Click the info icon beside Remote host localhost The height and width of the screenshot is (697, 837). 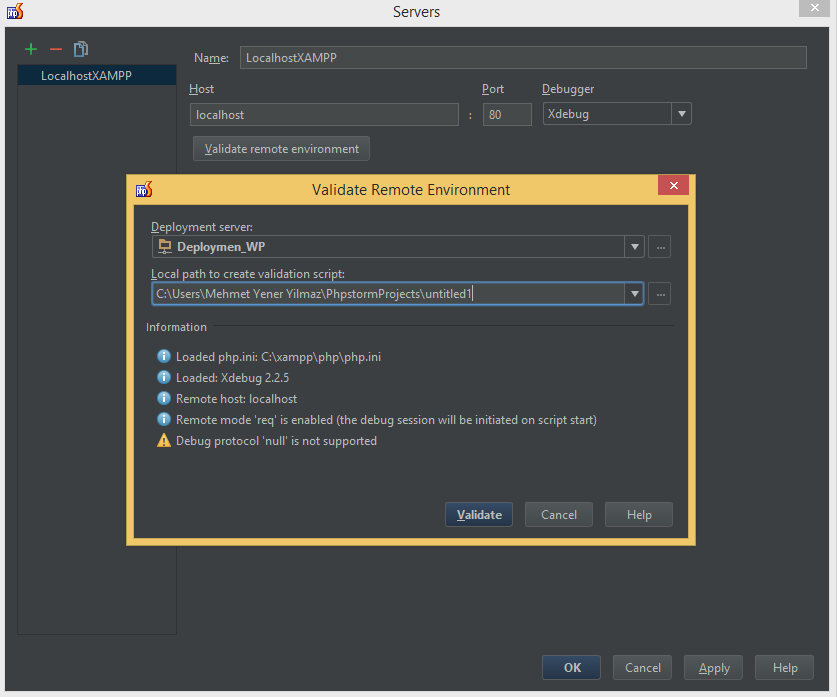[x=164, y=398]
